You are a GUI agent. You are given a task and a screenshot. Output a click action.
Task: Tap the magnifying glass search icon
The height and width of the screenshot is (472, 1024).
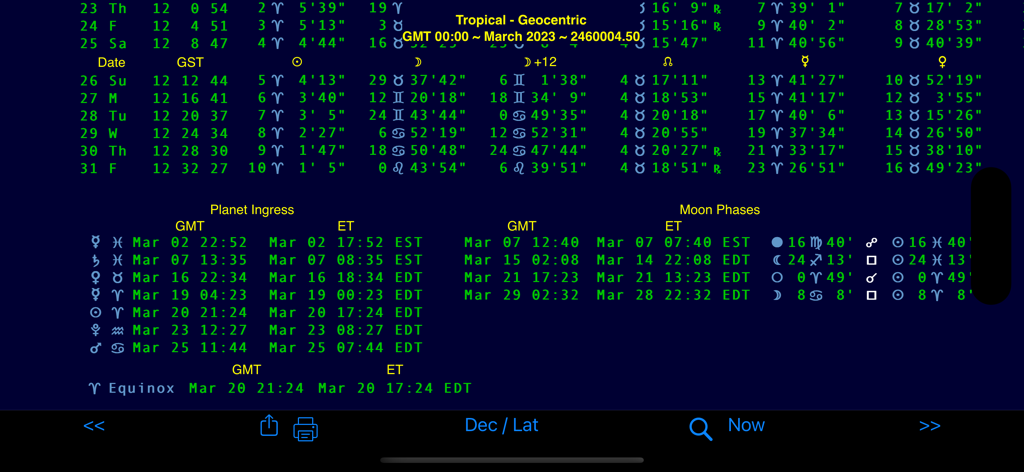pyautogui.click(x=700, y=429)
